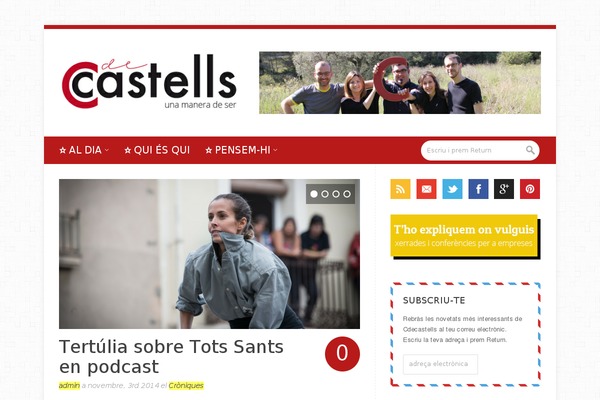Click the Pinterest icon
Screen dimensions: 600x400
coord(530,189)
